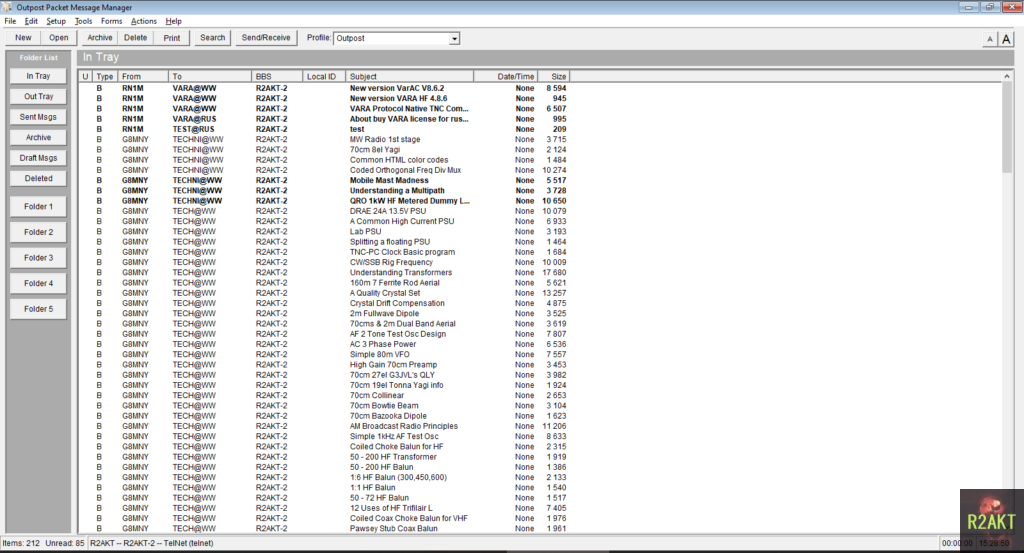This screenshot has height=553, width=1024.
Task: Open the Deleted folder
Action: pos(39,178)
